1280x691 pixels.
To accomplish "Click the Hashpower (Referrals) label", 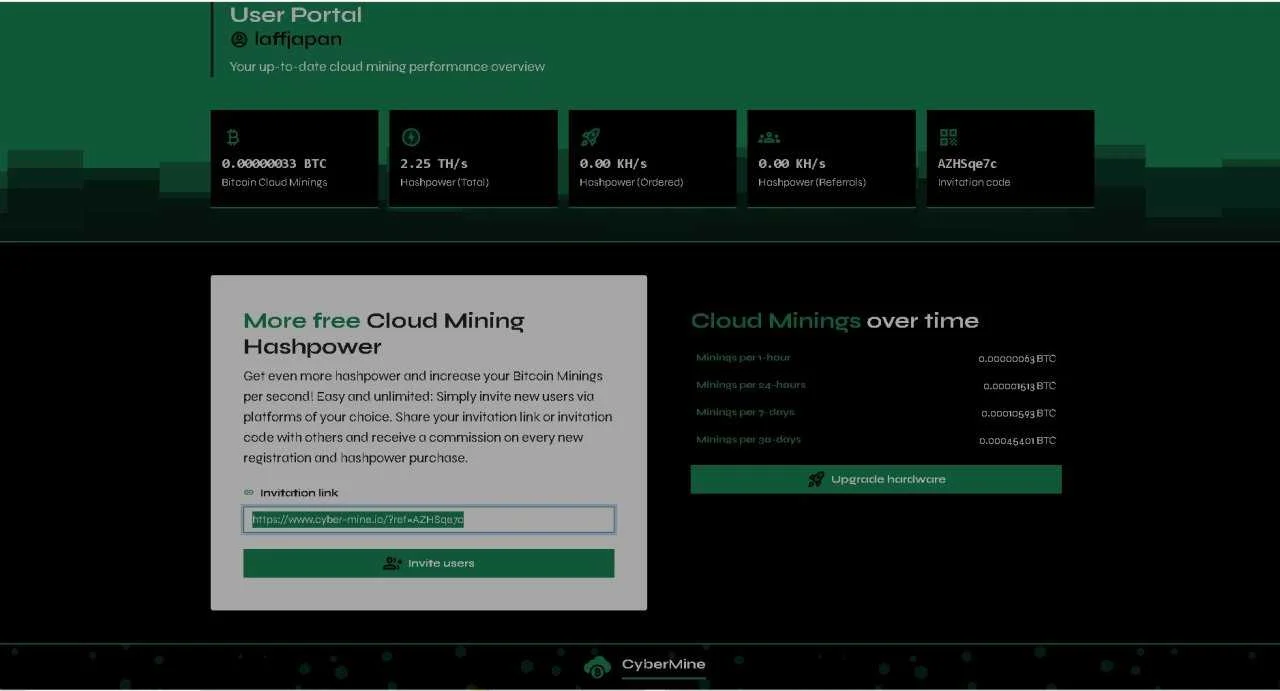I will (812, 183).
